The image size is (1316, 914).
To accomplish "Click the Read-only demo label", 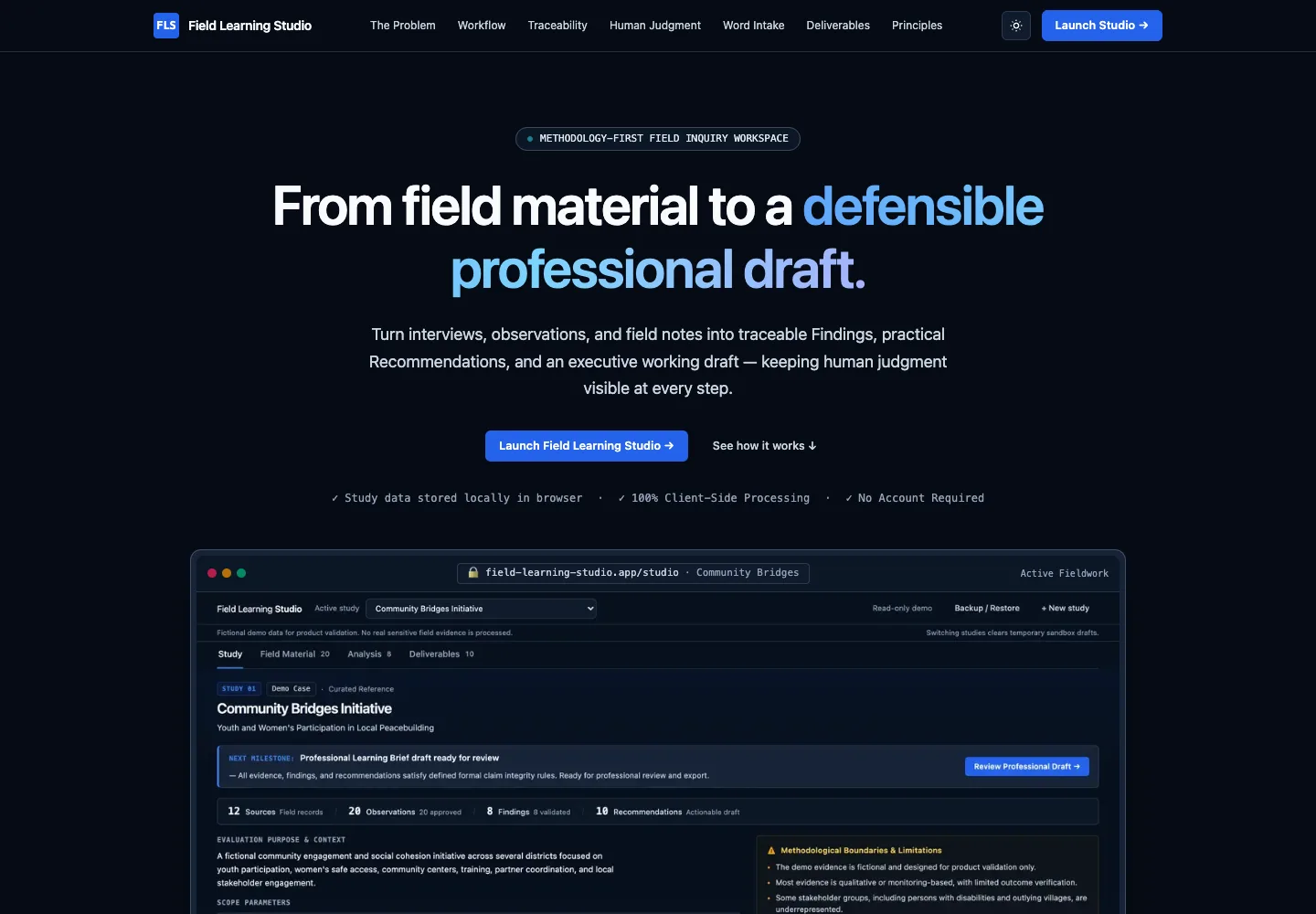I will 902,609.
